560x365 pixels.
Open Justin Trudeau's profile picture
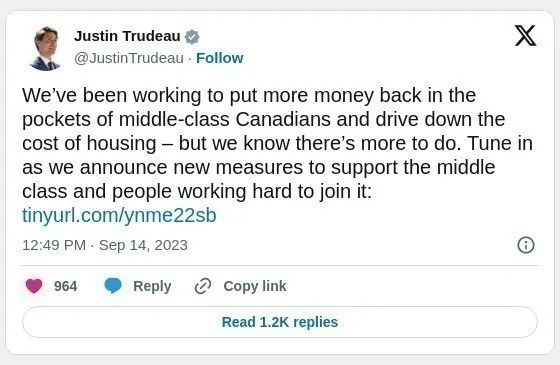coord(45,48)
